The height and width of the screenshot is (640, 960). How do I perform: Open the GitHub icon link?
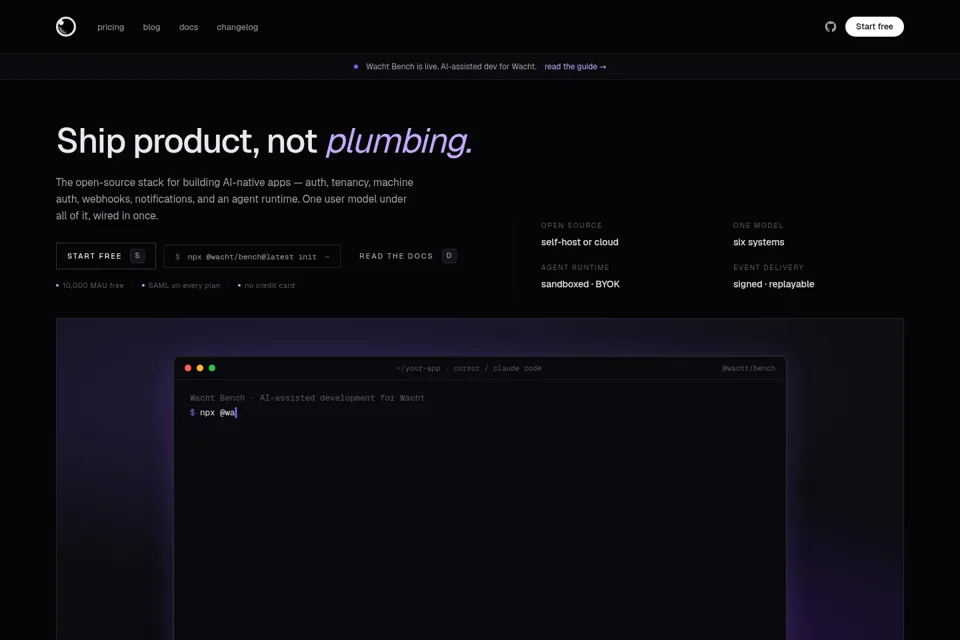click(830, 26)
